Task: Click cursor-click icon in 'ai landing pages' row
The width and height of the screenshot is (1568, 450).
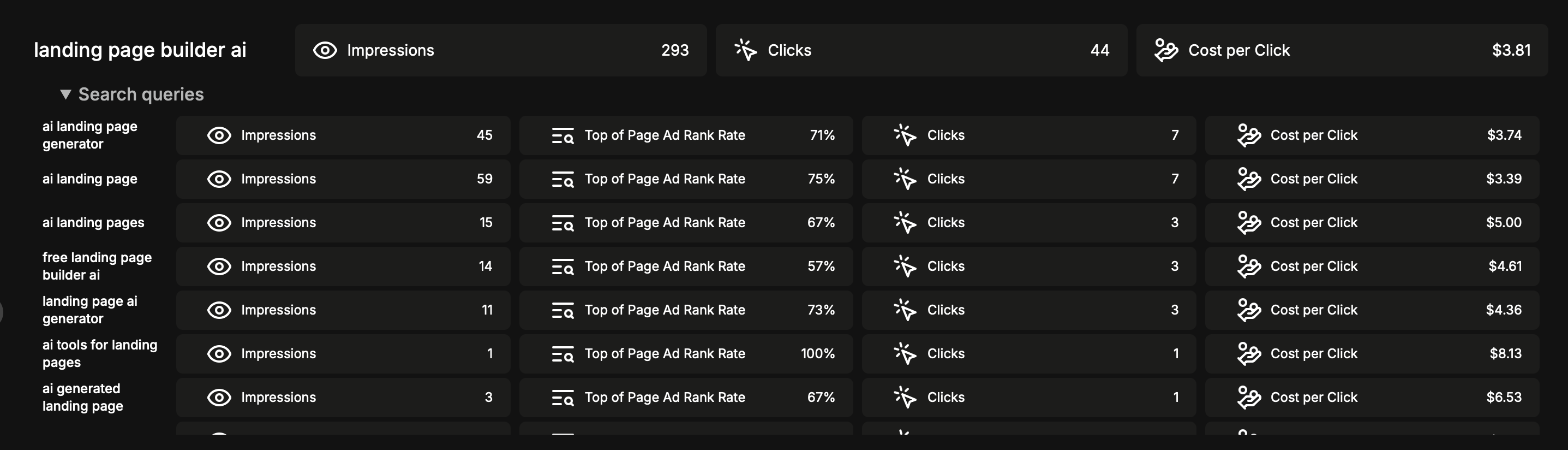Action: pyautogui.click(x=905, y=223)
